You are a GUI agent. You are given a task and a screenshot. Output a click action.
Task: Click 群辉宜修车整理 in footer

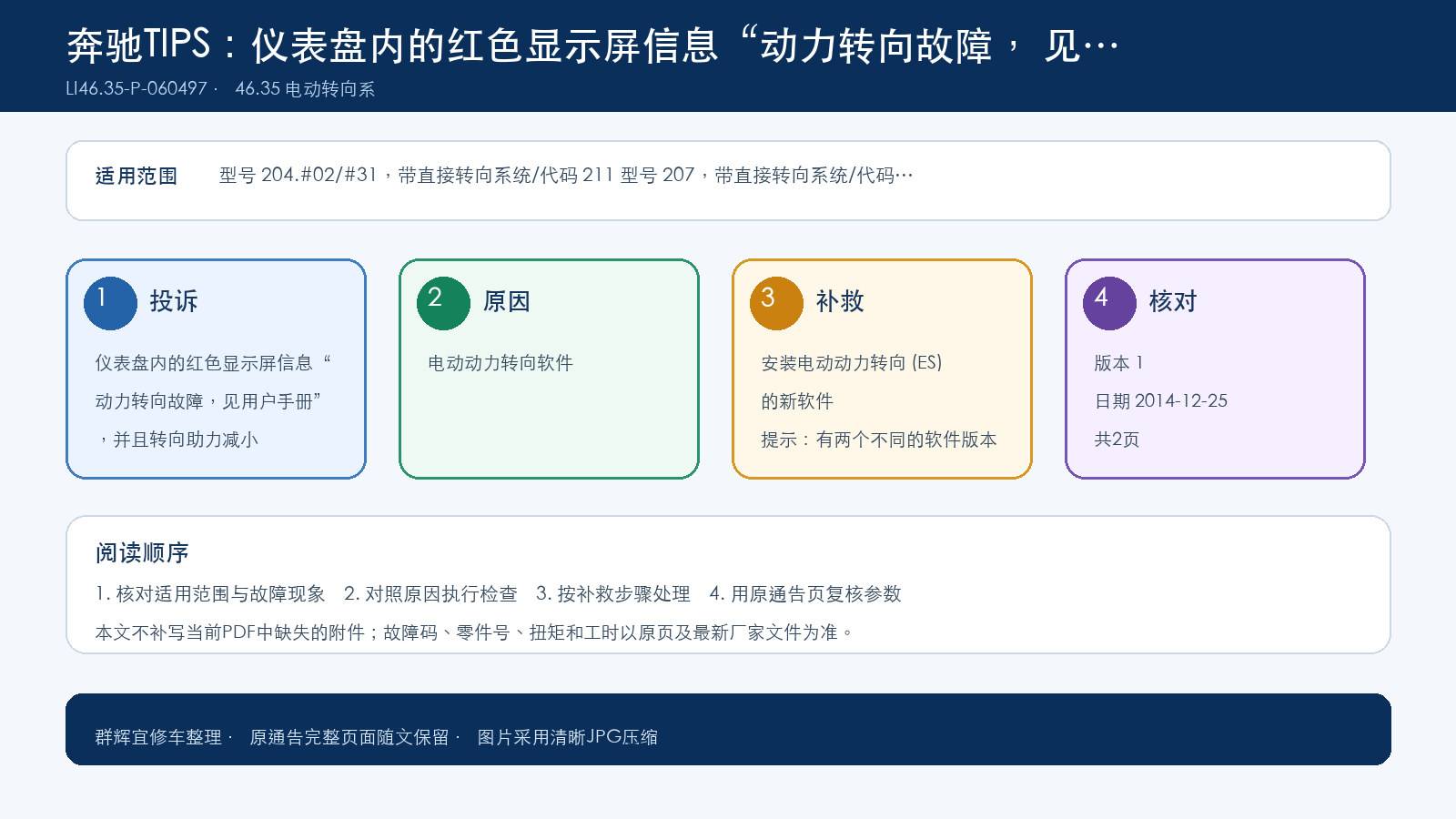tap(158, 737)
